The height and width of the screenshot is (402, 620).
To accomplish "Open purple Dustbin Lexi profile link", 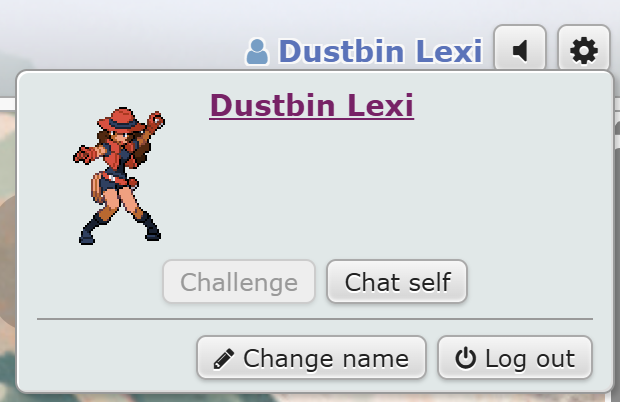I will coord(312,106).
